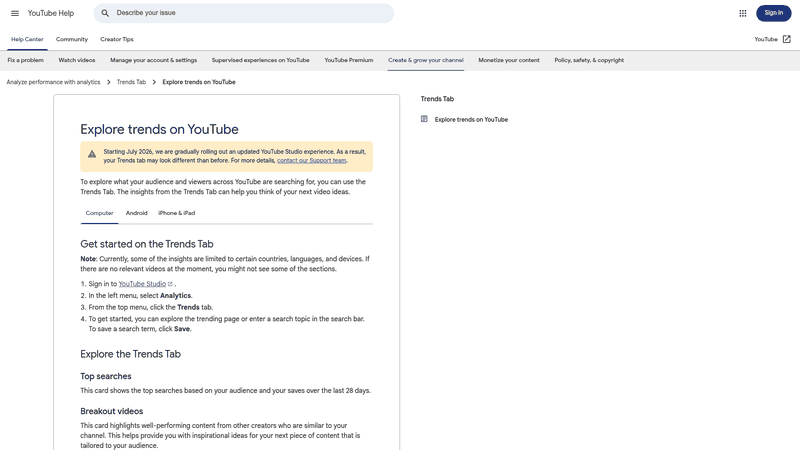Go to YouTube Help home title
The height and width of the screenshot is (450, 800).
[51, 13]
